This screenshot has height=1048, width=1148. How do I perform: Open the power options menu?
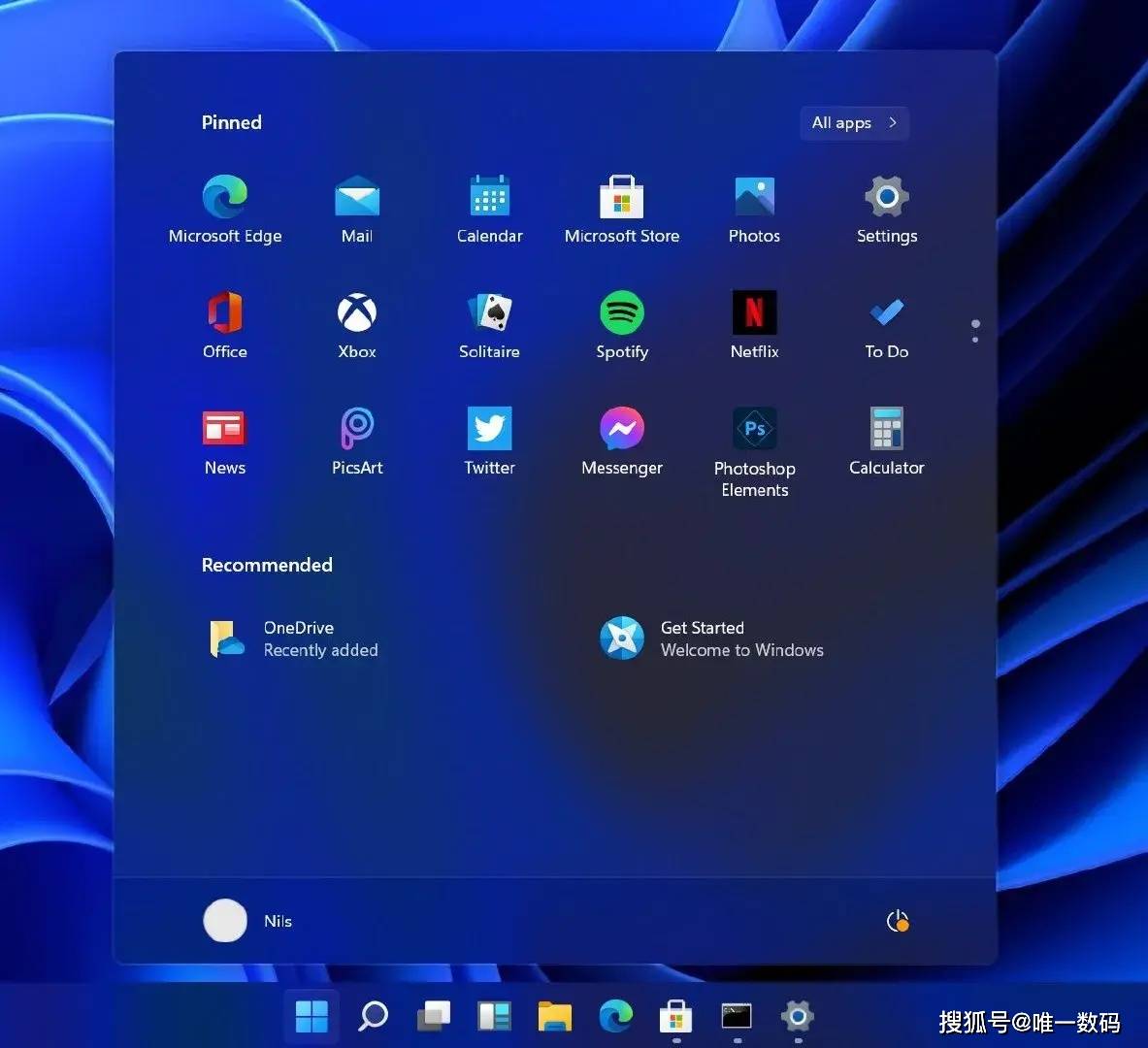pos(898,921)
